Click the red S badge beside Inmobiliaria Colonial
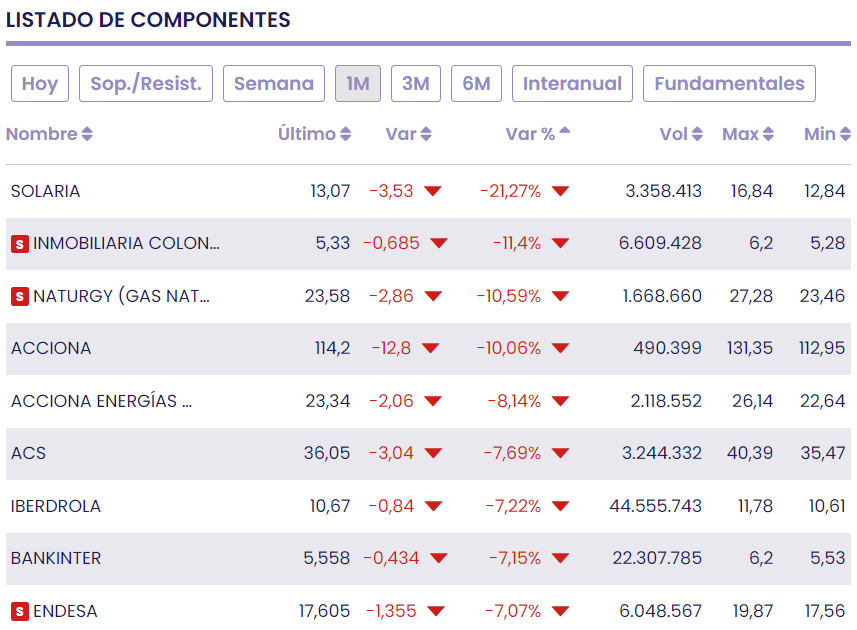 point(19,244)
